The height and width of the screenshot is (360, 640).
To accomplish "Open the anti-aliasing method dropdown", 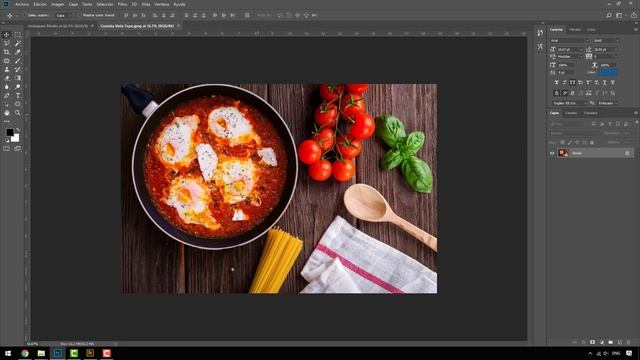I will click(608, 103).
